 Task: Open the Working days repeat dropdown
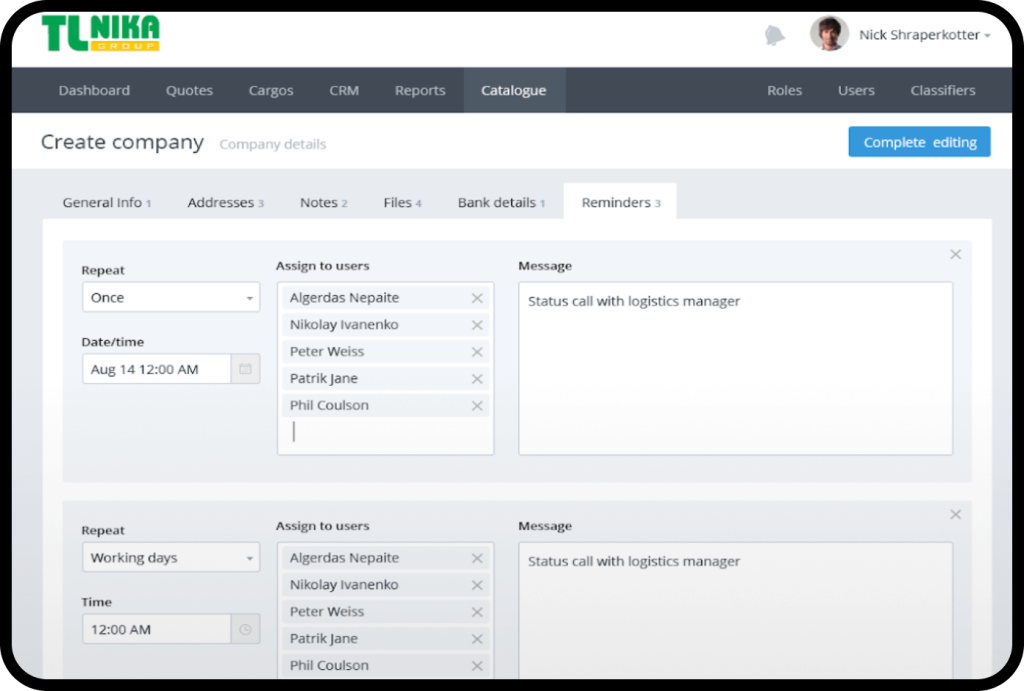click(x=170, y=557)
